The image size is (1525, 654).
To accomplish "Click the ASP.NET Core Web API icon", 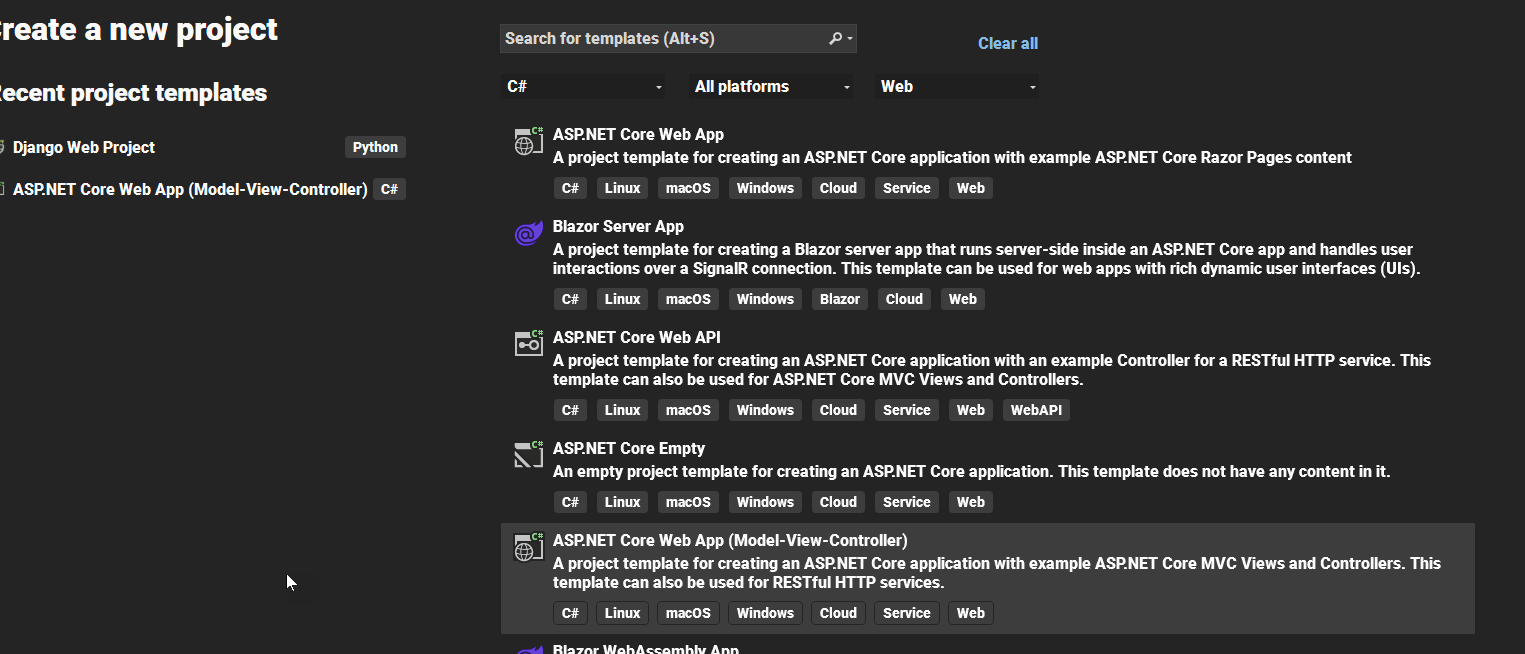I will [528, 344].
